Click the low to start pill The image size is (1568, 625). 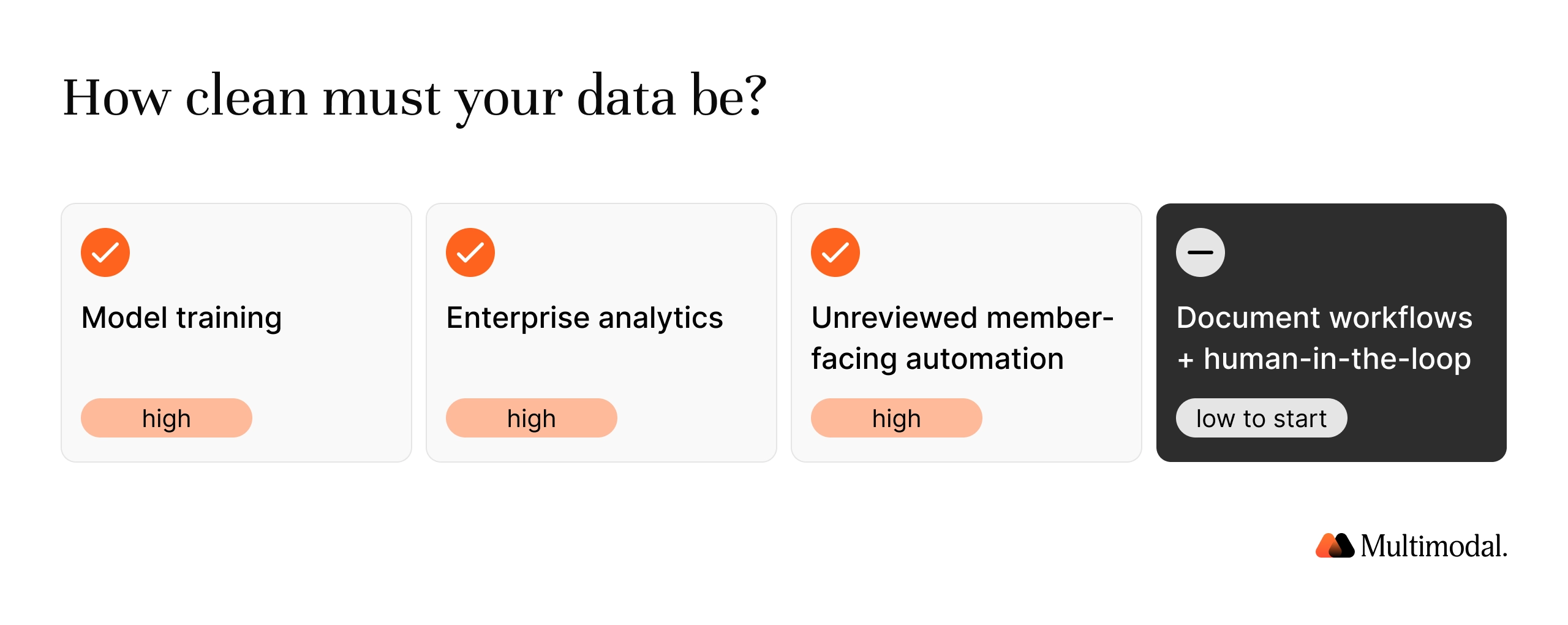(x=1261, y=418)
